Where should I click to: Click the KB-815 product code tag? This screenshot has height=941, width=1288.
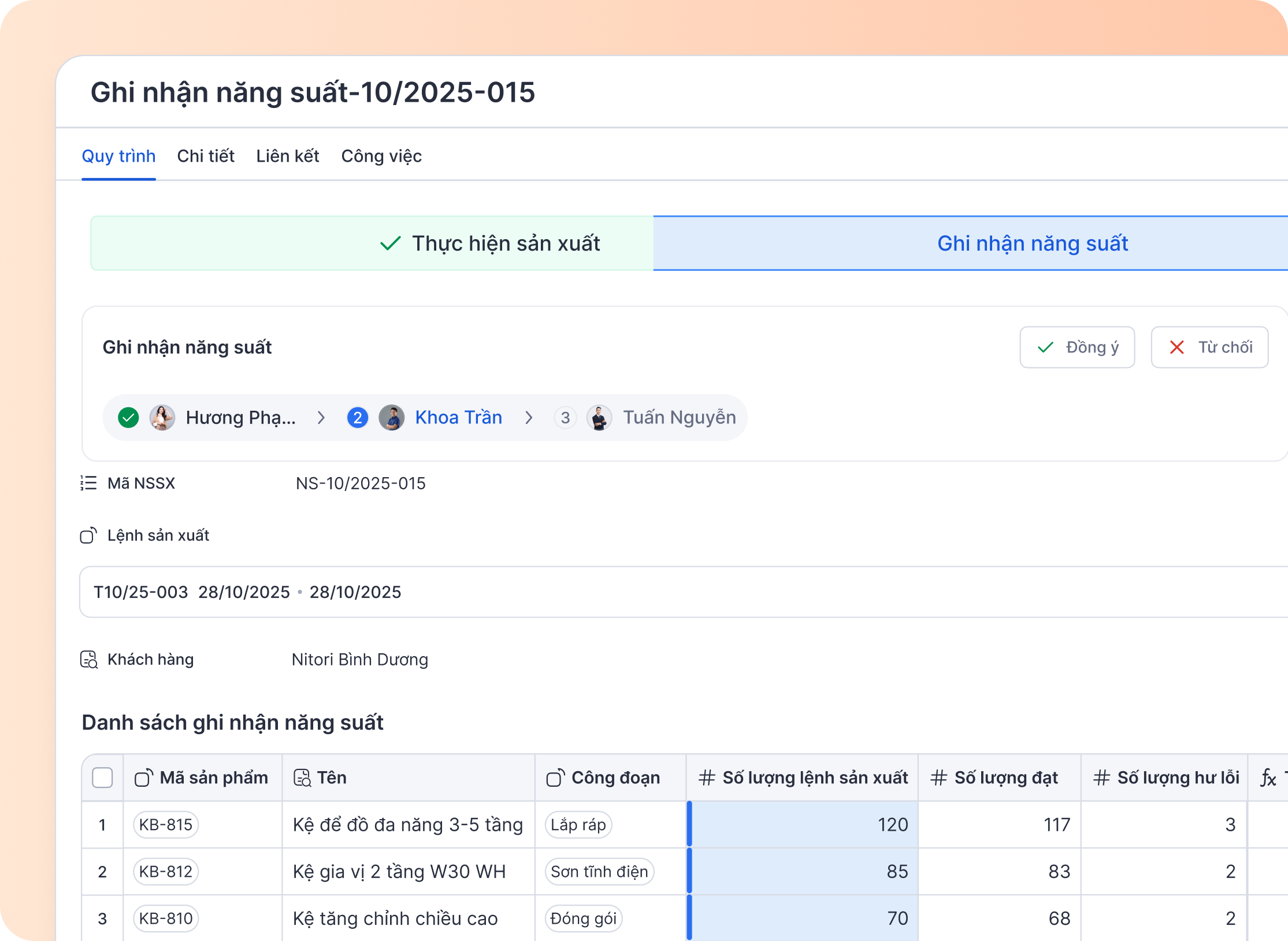click(x=166, y=824)
